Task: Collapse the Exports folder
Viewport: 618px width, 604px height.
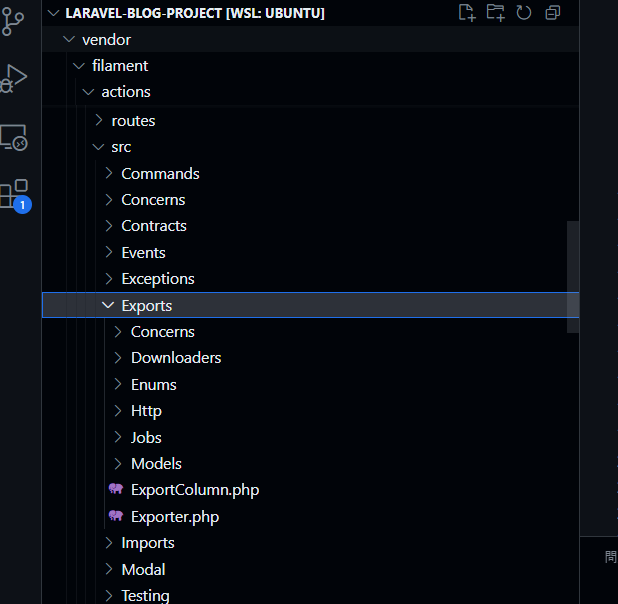Action: [310, 305]
